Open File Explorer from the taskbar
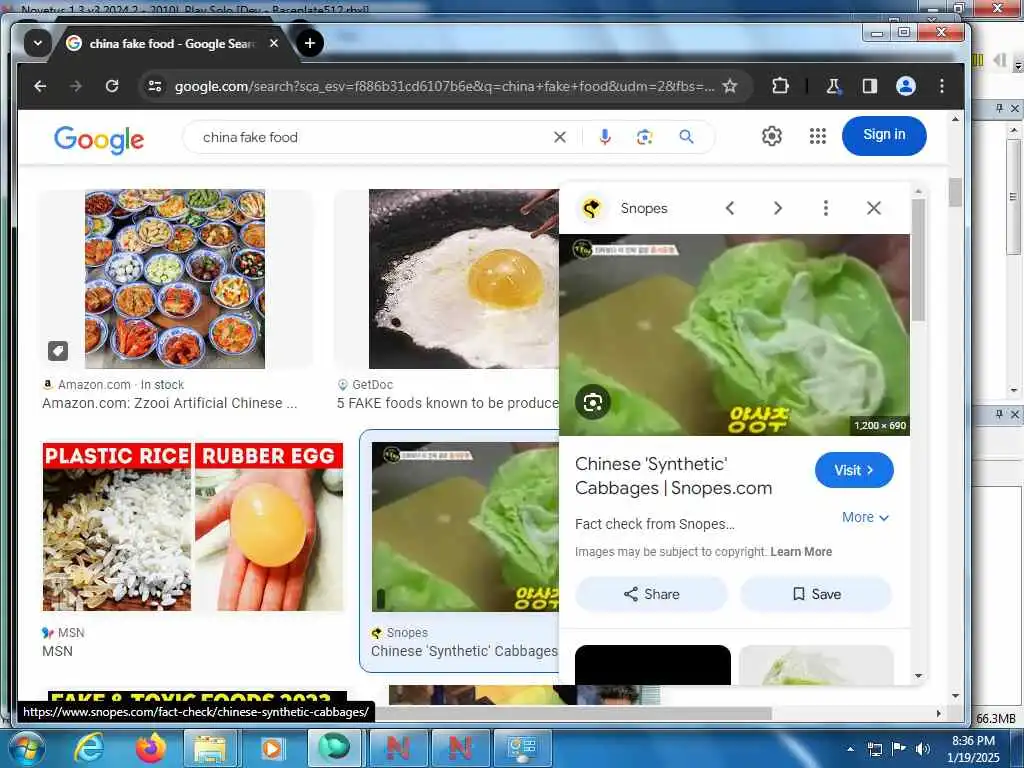Screen dimensions: 1024x768 210,748
